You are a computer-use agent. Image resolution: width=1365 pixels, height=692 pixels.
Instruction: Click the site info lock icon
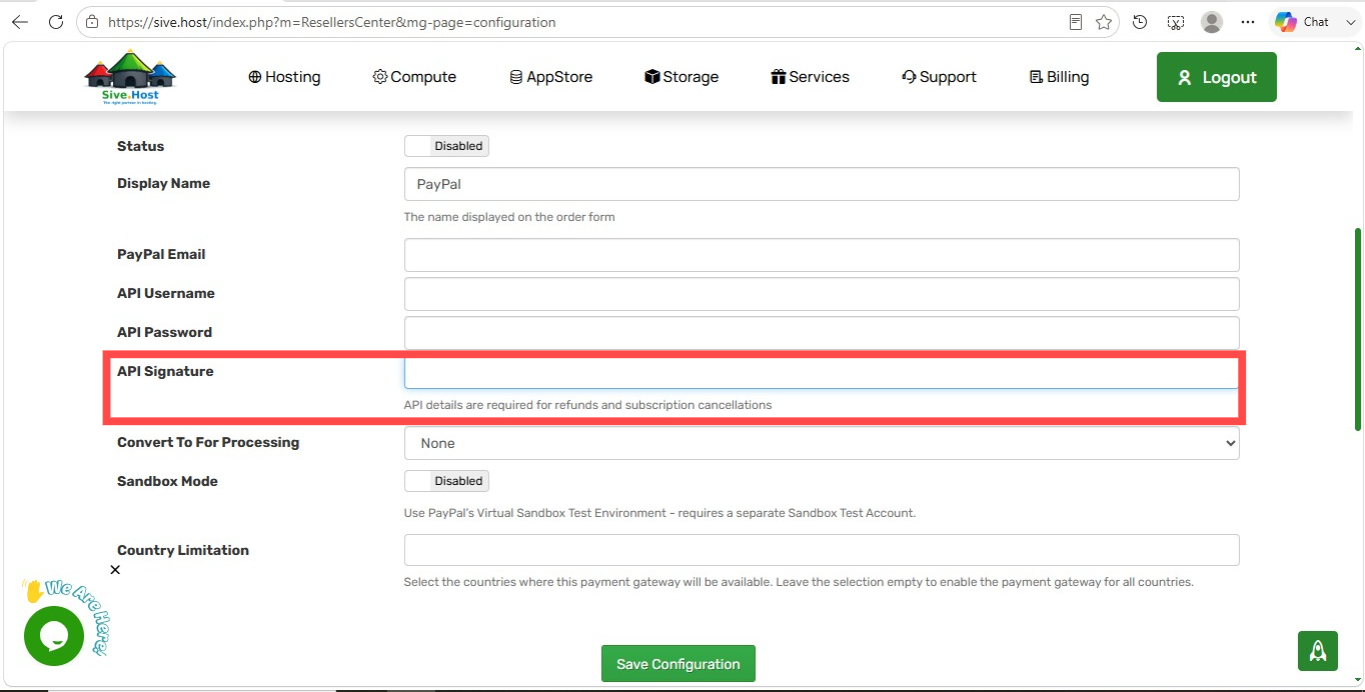92,22
